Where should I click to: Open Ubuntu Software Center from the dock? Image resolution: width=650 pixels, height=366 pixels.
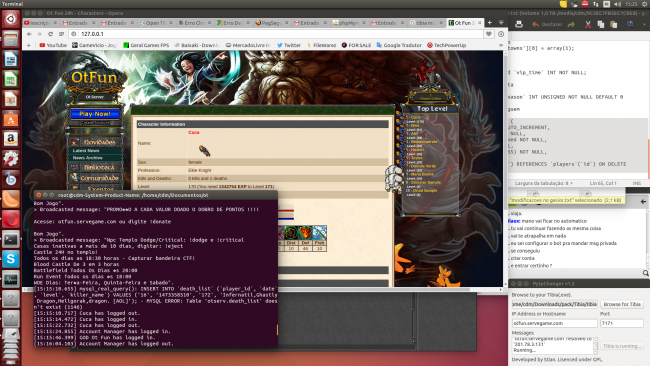click(11, 119)
